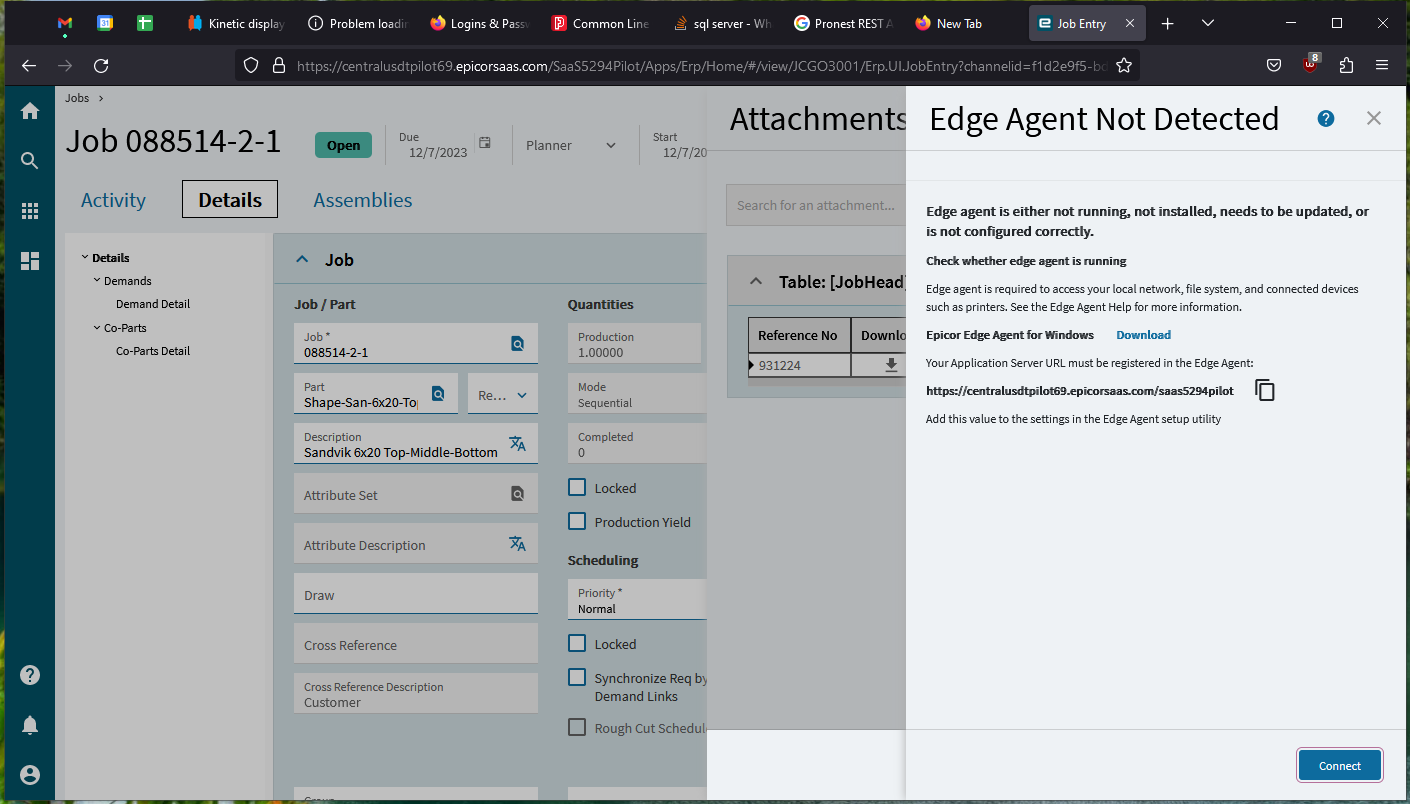Bookmark this page with the star icon
1410x804 pixels.
(1124, 65)
